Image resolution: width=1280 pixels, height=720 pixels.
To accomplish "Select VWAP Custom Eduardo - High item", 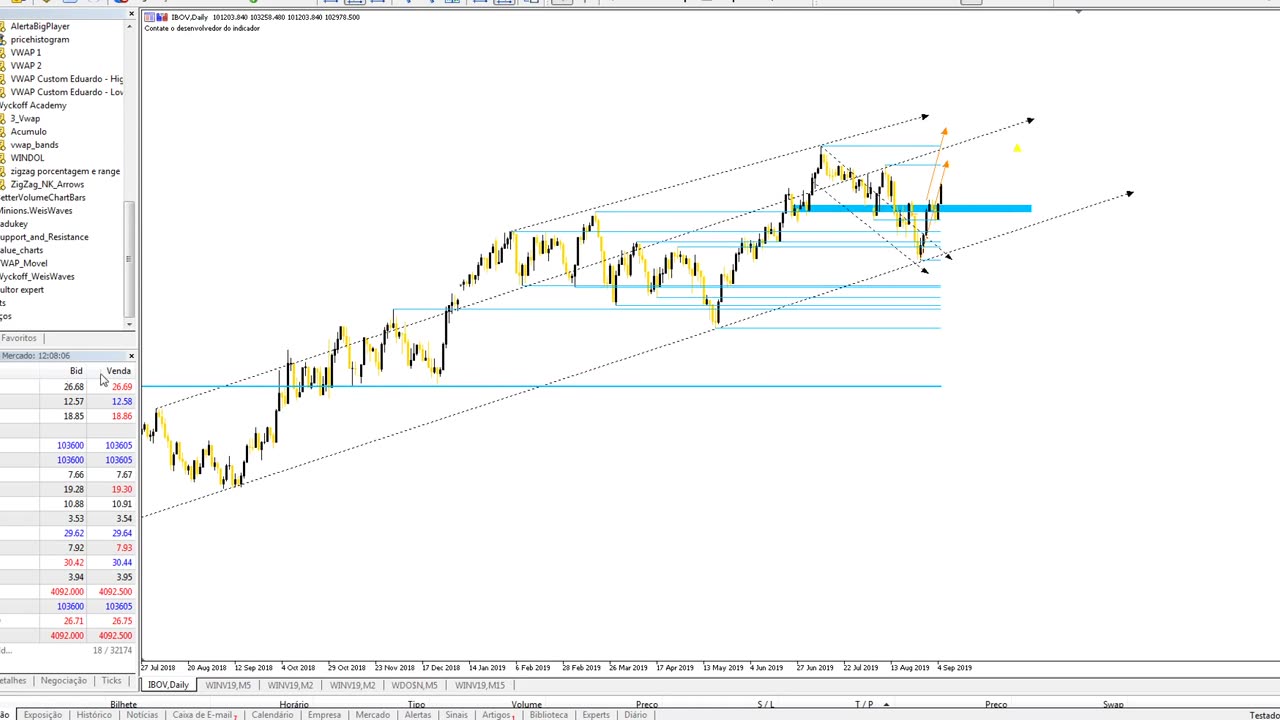I will coord(66,79).
